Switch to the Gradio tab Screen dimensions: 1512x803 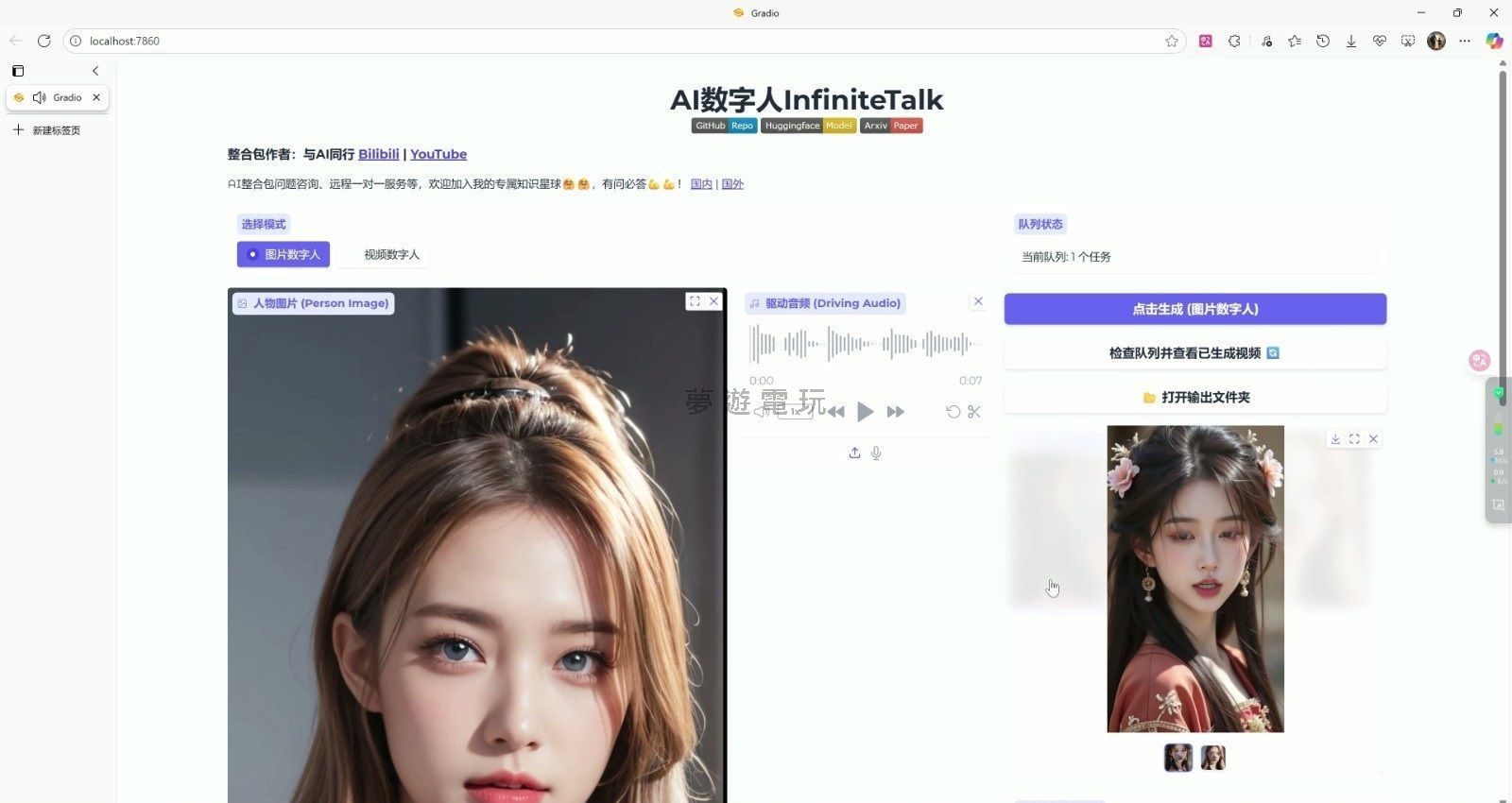click(58, 97)
